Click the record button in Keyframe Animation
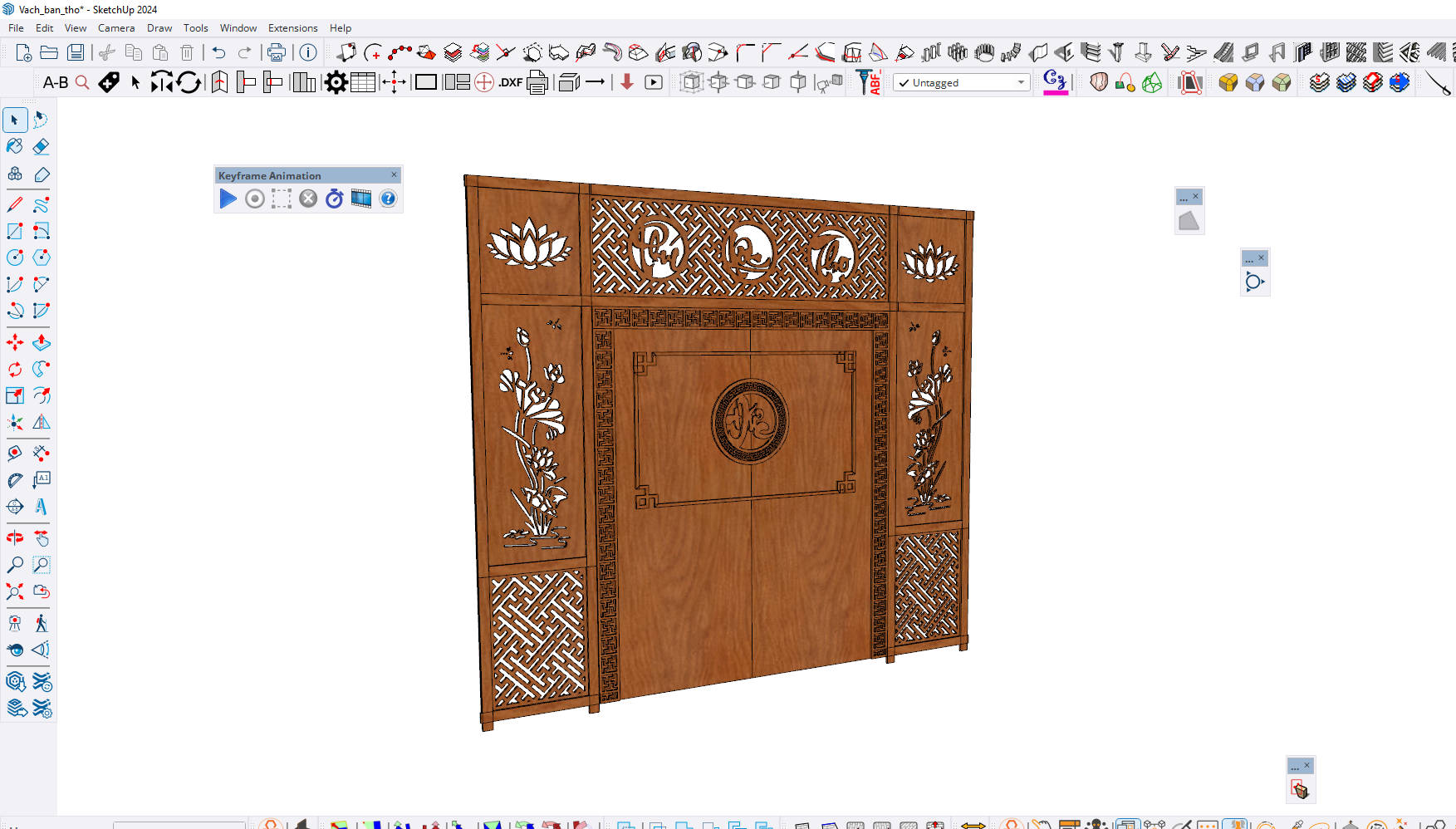Image resolution: width=1456 pixels, height=829 pixels. (x=255, y=199)
